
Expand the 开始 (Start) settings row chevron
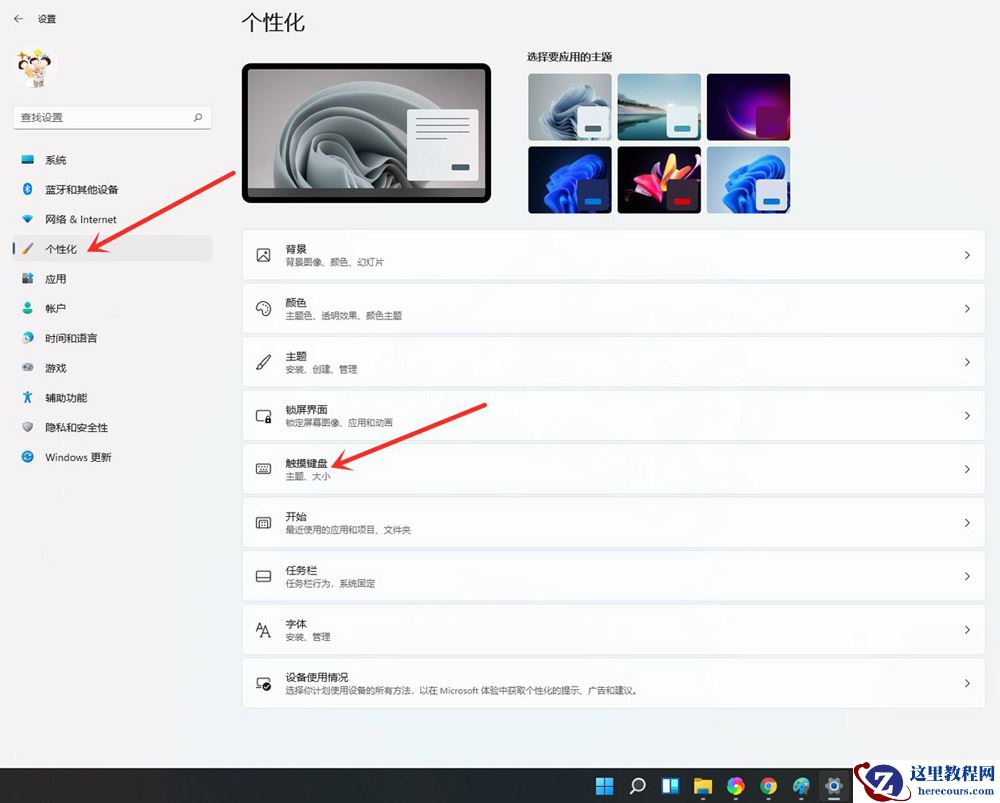point(967,522)
